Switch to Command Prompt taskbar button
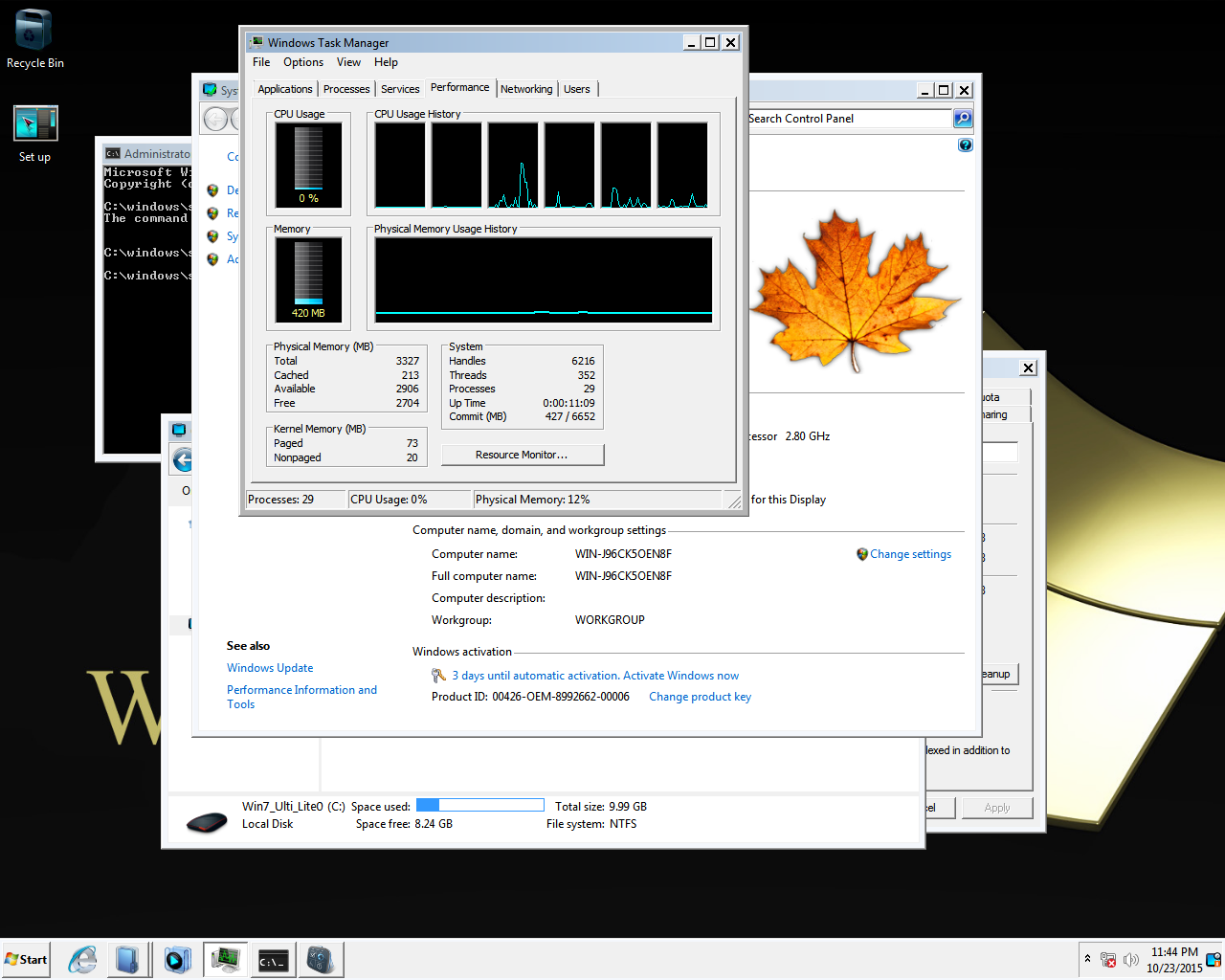 click(273, 960)
